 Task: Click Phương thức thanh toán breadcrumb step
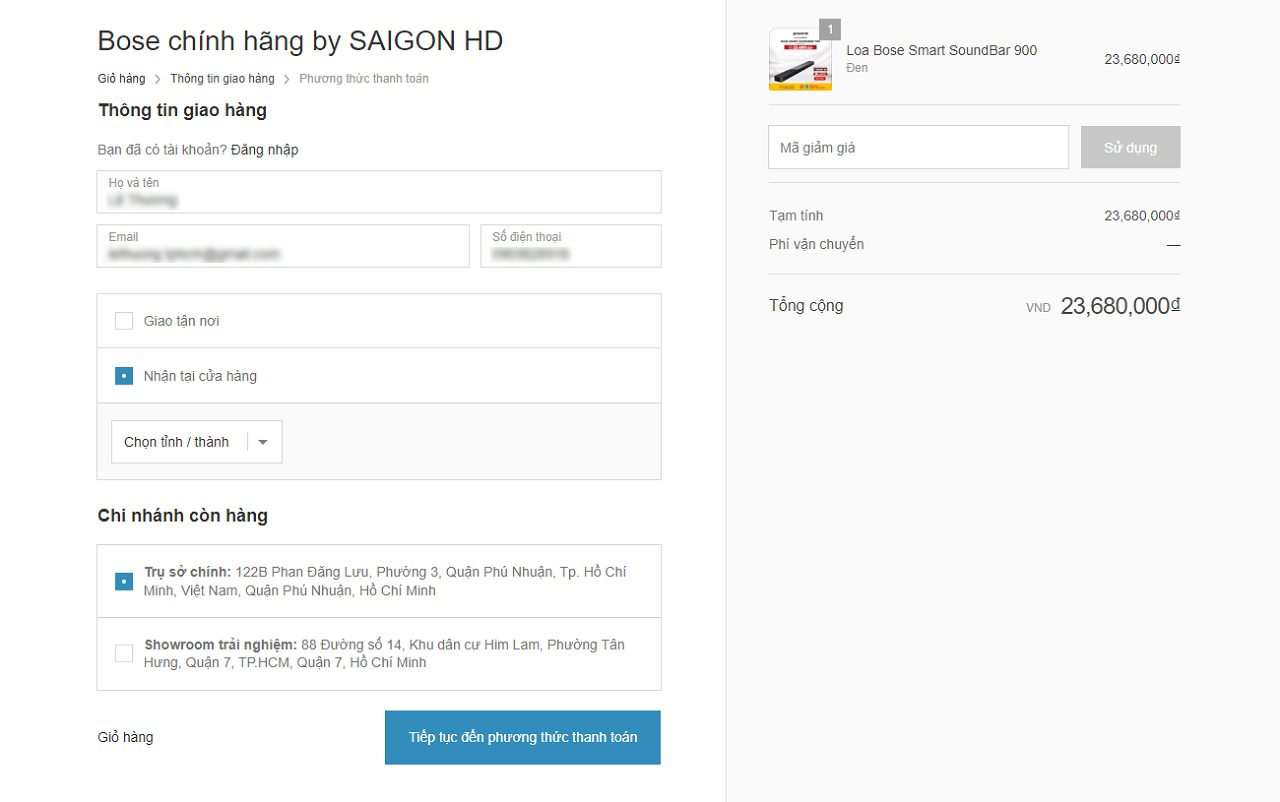pyautogui.click(x=364, y=78)
